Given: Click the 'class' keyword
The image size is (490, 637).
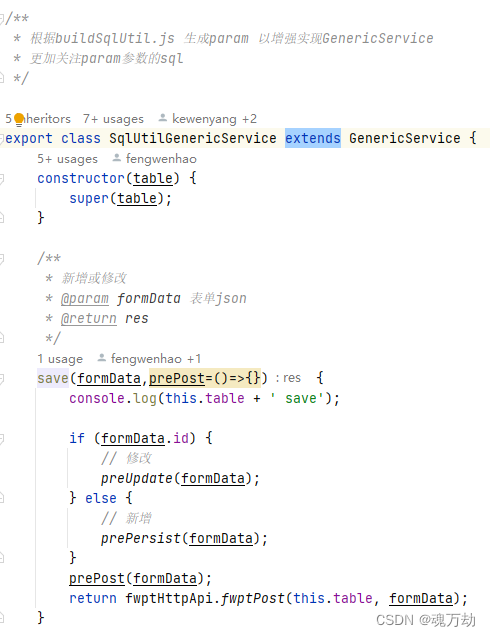Looking at the screenshot, I should pyautogui.click(x=81, y=138).
